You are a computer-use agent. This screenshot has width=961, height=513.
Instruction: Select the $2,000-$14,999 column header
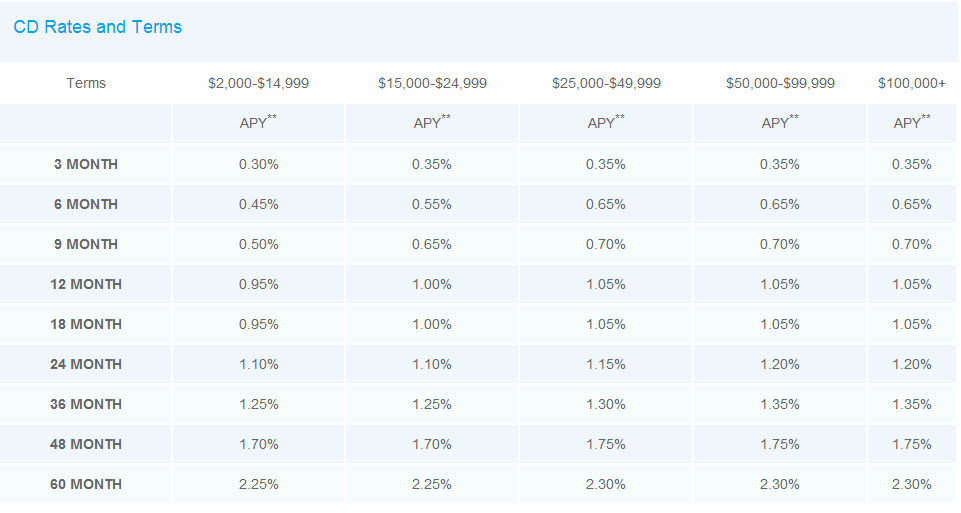[x=258, y=83]
